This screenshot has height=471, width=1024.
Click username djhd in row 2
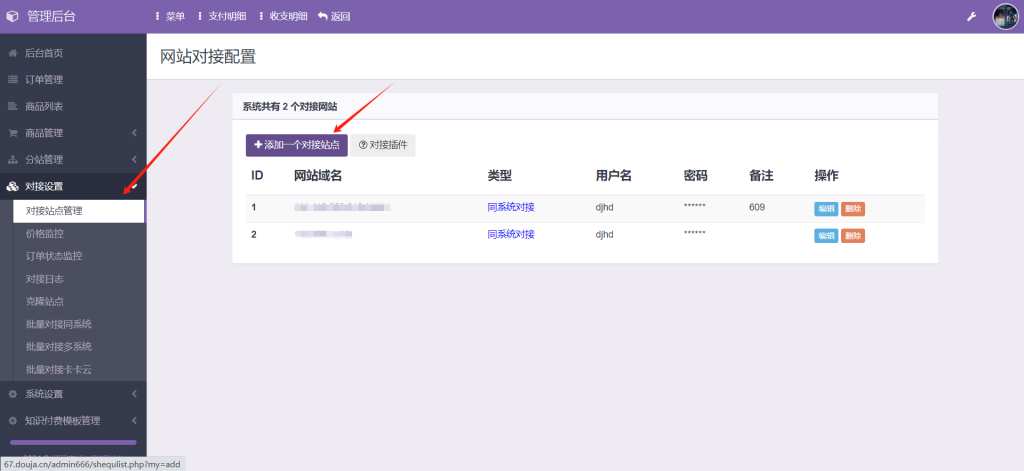(604, 235)
